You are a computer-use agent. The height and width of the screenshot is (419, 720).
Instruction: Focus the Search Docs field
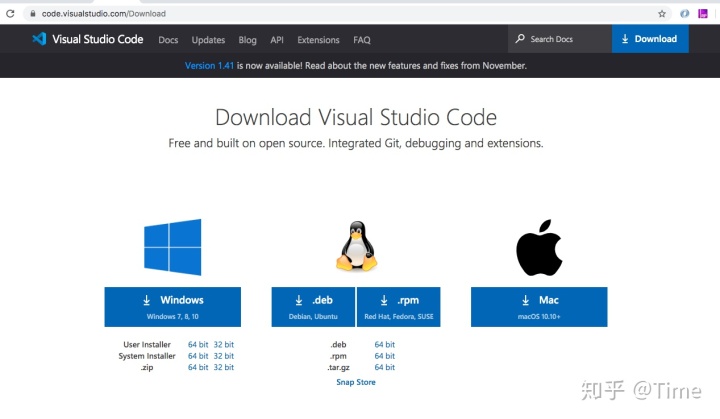[x=560, y=39]
